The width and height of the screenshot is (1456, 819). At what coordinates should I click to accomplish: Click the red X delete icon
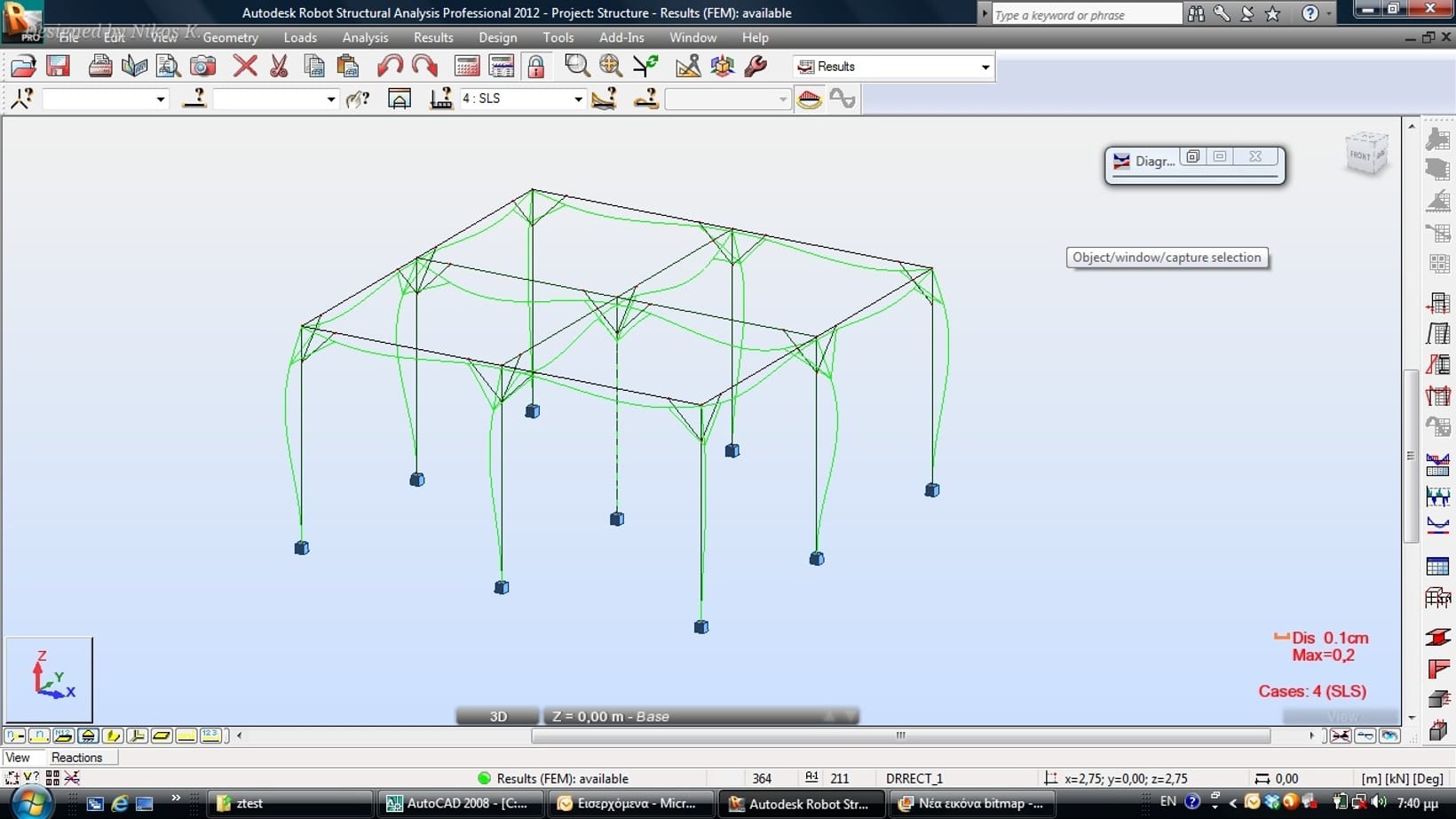245,67
